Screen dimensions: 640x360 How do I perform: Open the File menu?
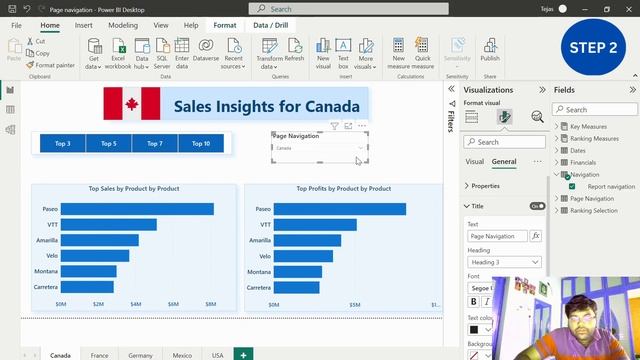pyautogui.click(x=16, y=25)
